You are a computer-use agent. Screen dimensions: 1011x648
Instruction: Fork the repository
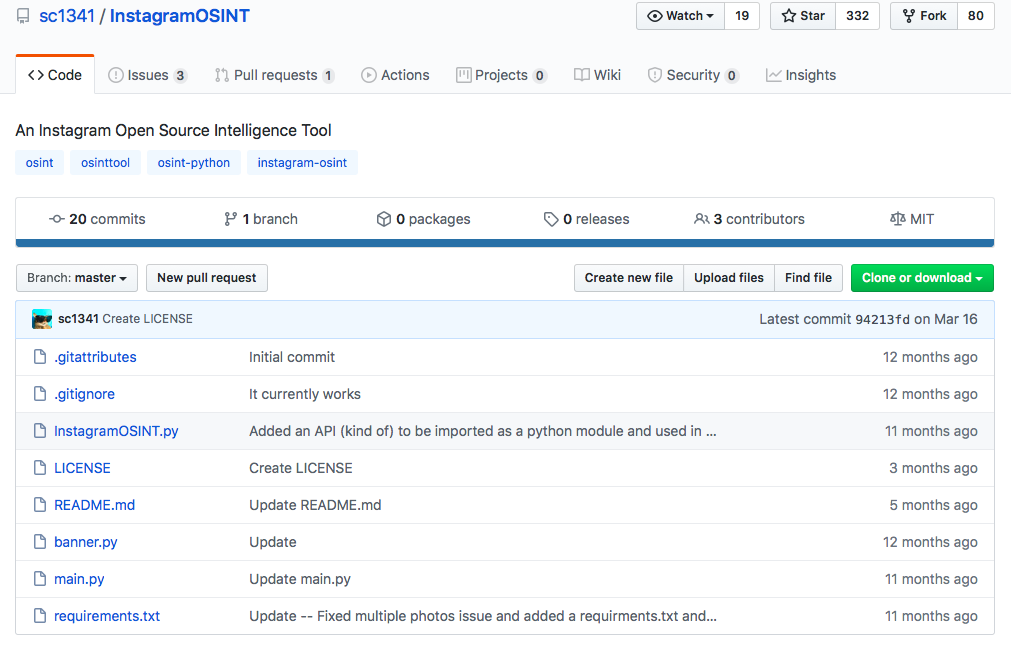(x=924, y=16)
